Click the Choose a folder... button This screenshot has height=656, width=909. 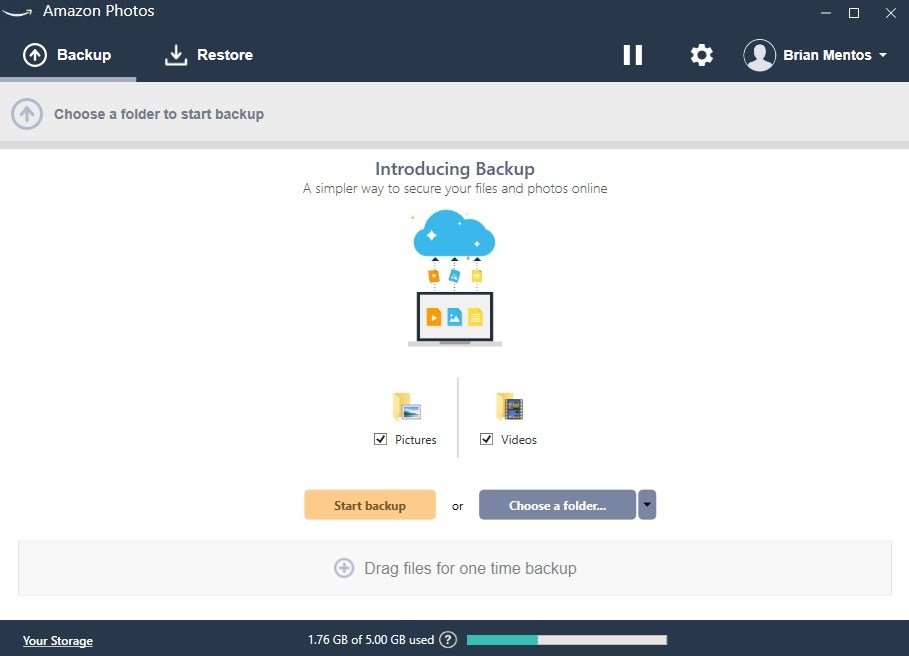[557, 505]
